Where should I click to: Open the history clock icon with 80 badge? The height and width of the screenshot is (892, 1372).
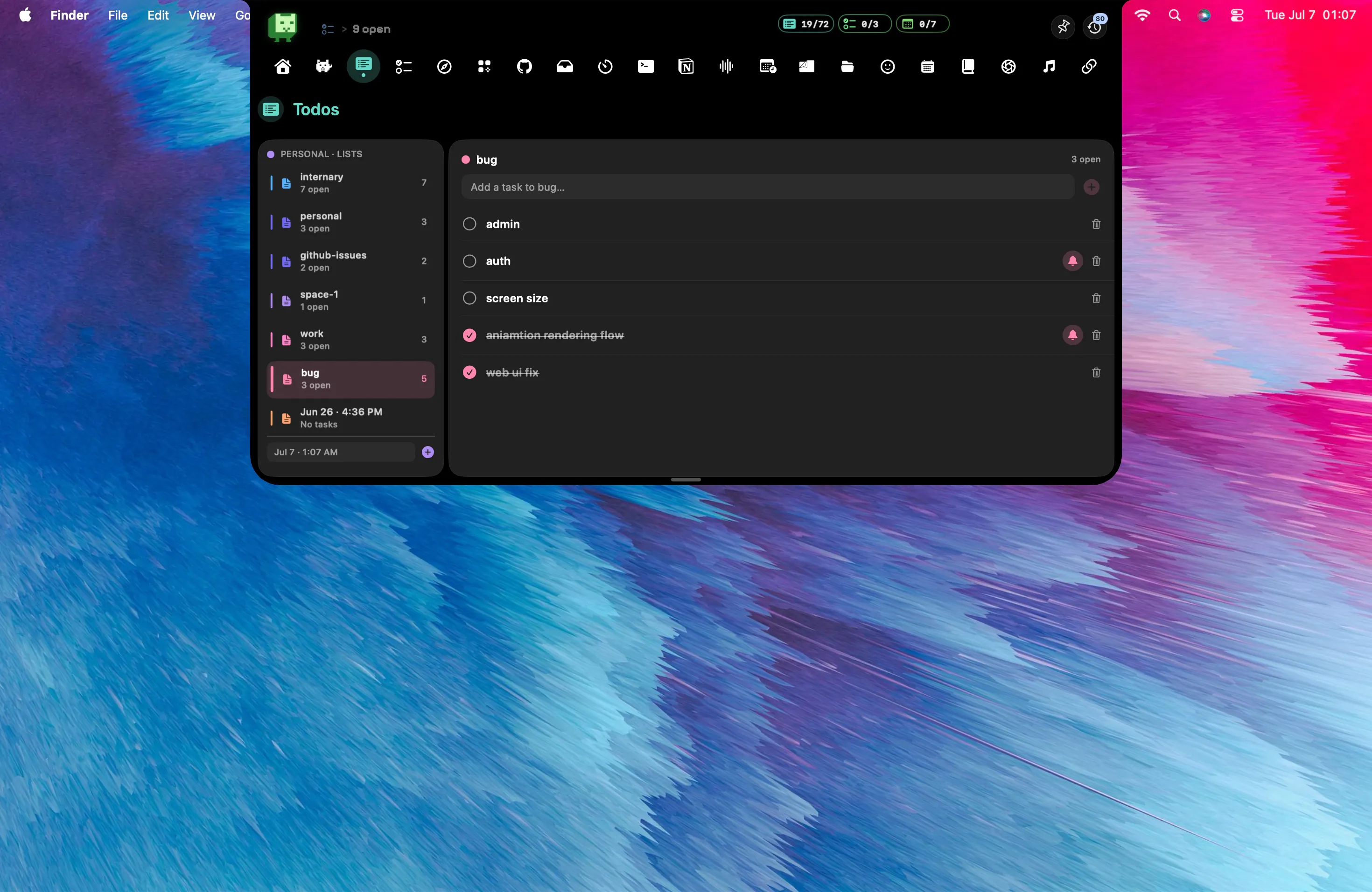(x=1094, y=27)
